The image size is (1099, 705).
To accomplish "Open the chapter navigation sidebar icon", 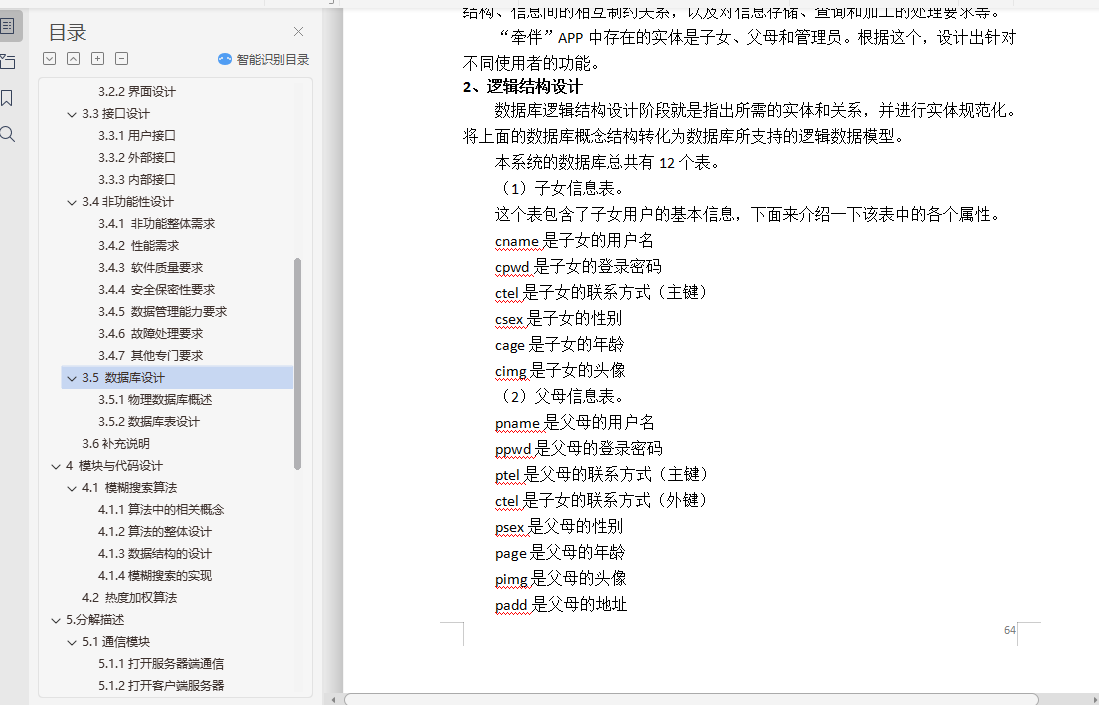I will click(7, 62).
